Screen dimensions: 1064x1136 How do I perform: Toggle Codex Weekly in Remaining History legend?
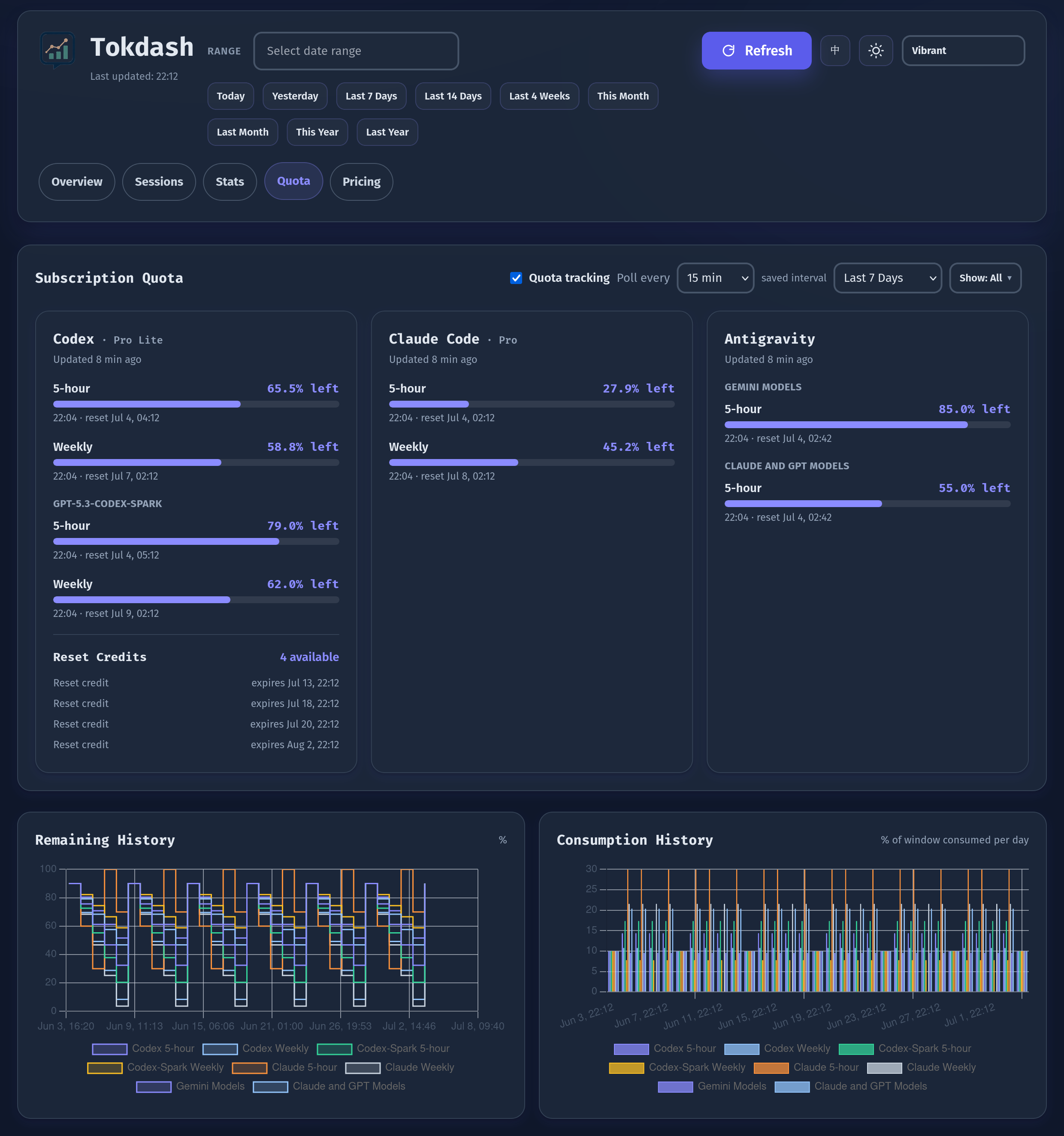(x=255, y=1048)
